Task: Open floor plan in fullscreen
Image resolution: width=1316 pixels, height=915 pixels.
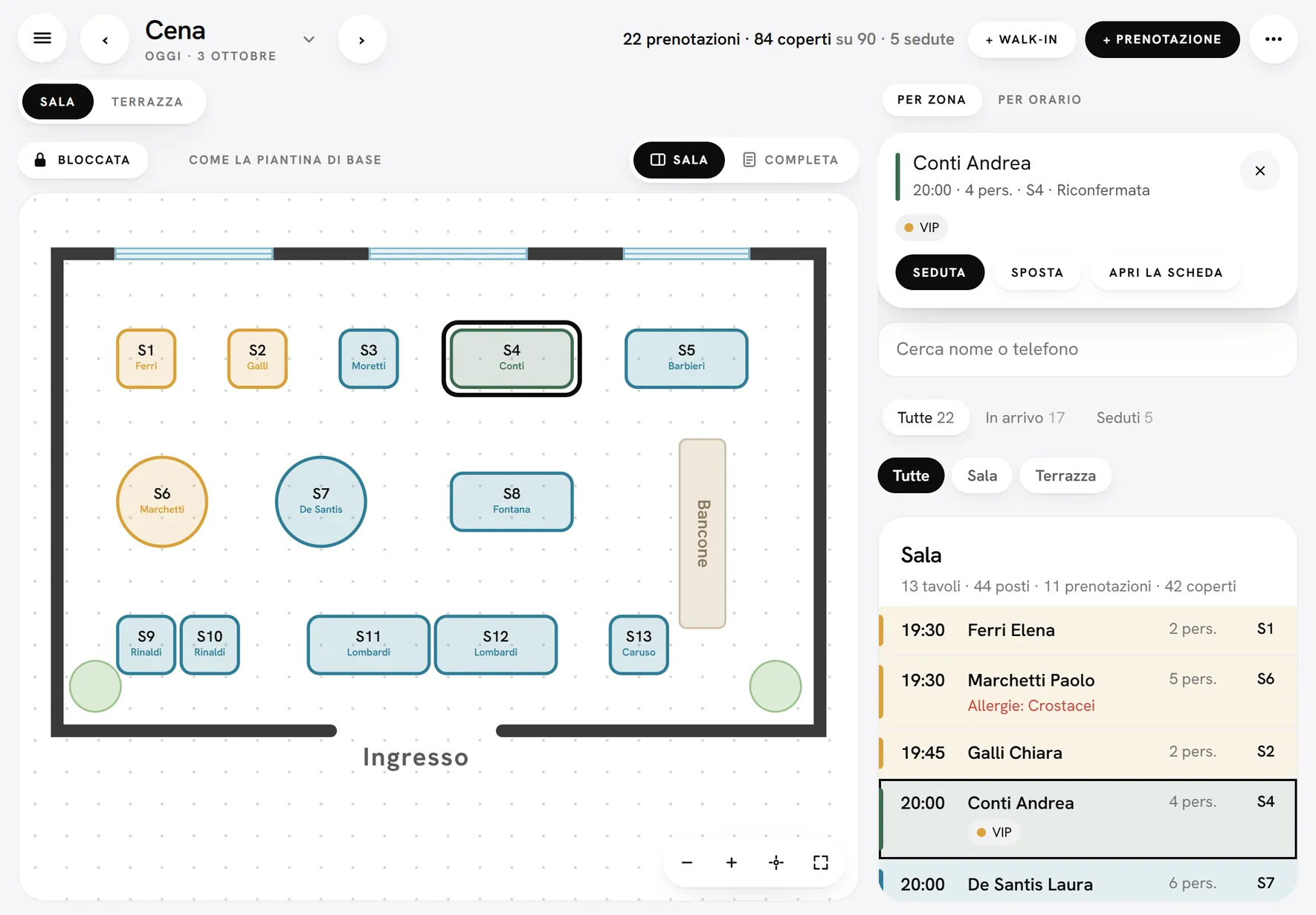Action: [x=821, y=862]
